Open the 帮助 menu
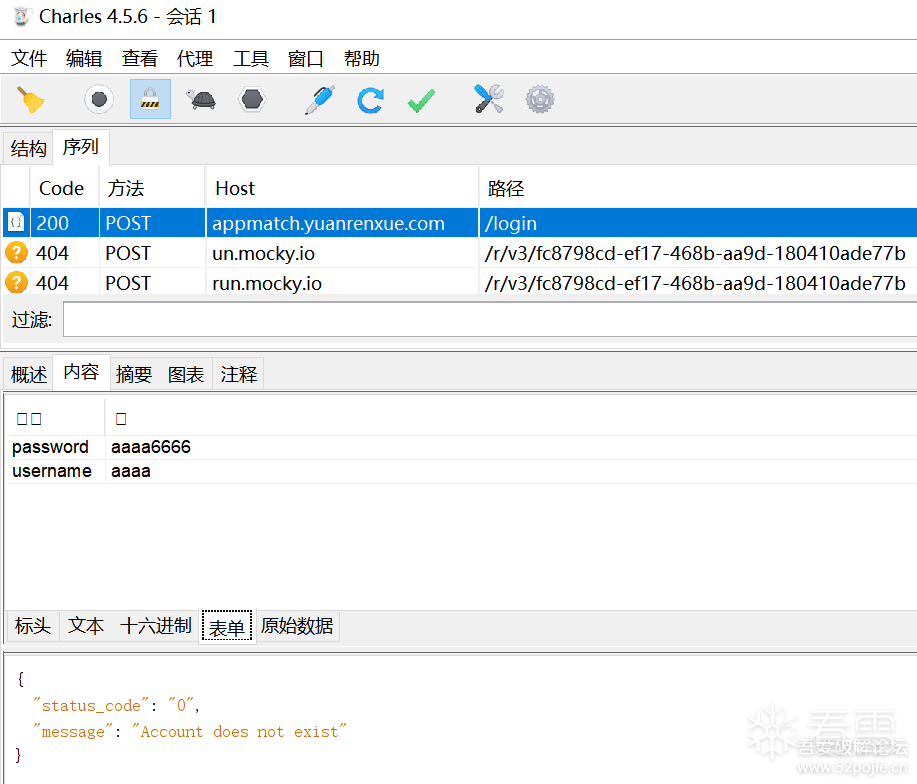 click(361, 58)
